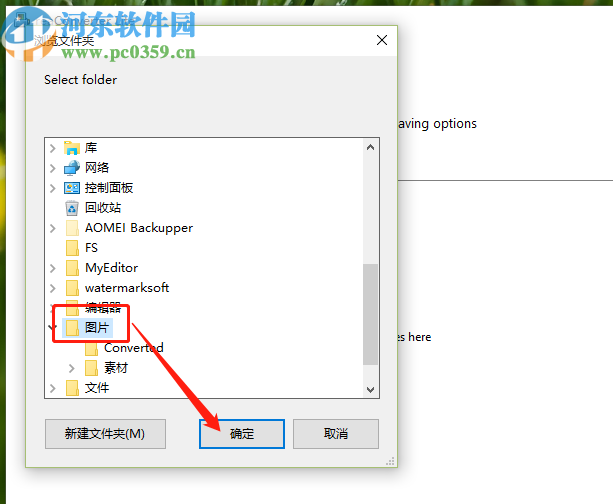
Task: Click the 网络 network icon
Action: click(x=72, y=168)
